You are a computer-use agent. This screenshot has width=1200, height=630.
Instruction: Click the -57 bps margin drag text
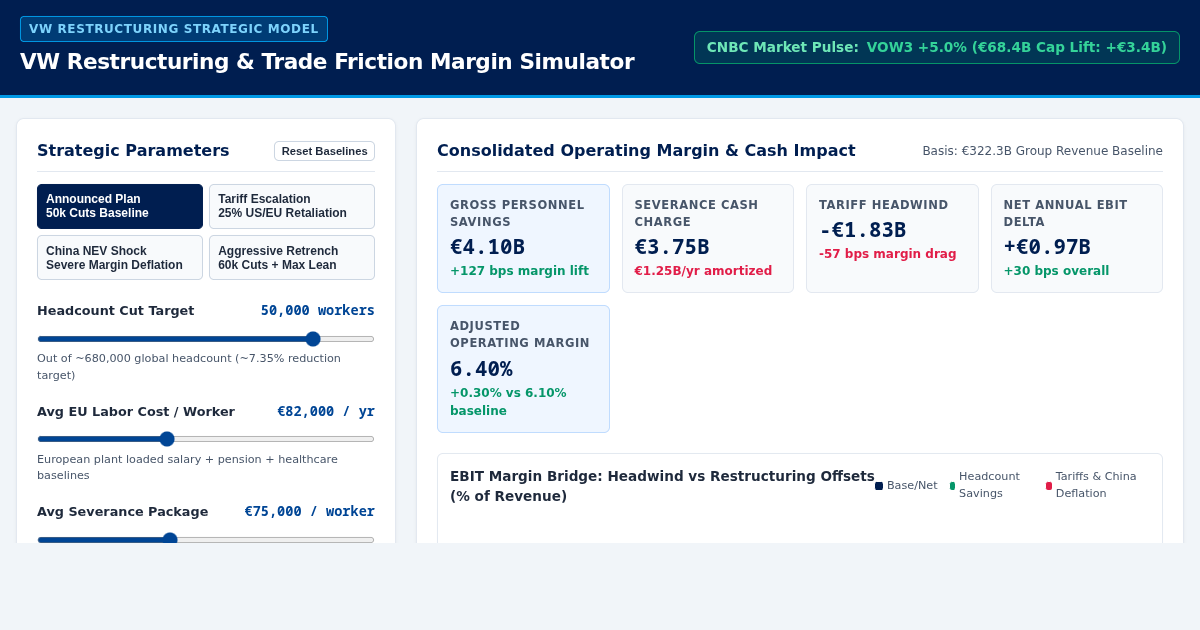888,254
